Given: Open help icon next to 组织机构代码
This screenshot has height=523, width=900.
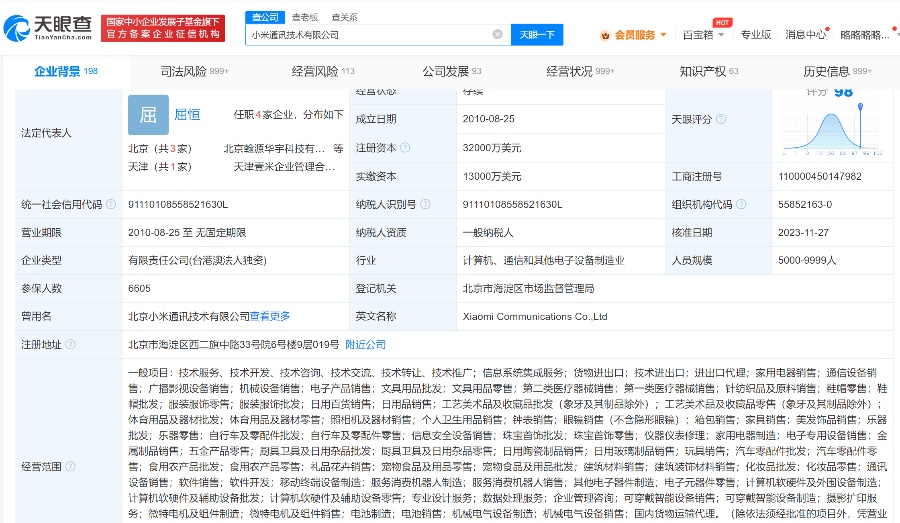Looking at the screenshot, I should coord(741,204).
